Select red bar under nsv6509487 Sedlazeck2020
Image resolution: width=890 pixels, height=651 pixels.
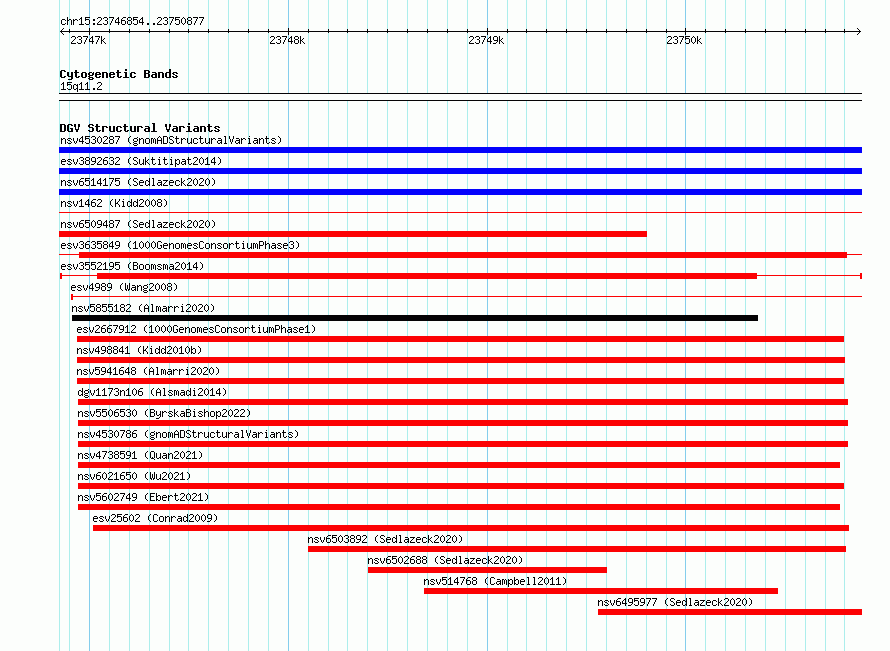(353, 234)
